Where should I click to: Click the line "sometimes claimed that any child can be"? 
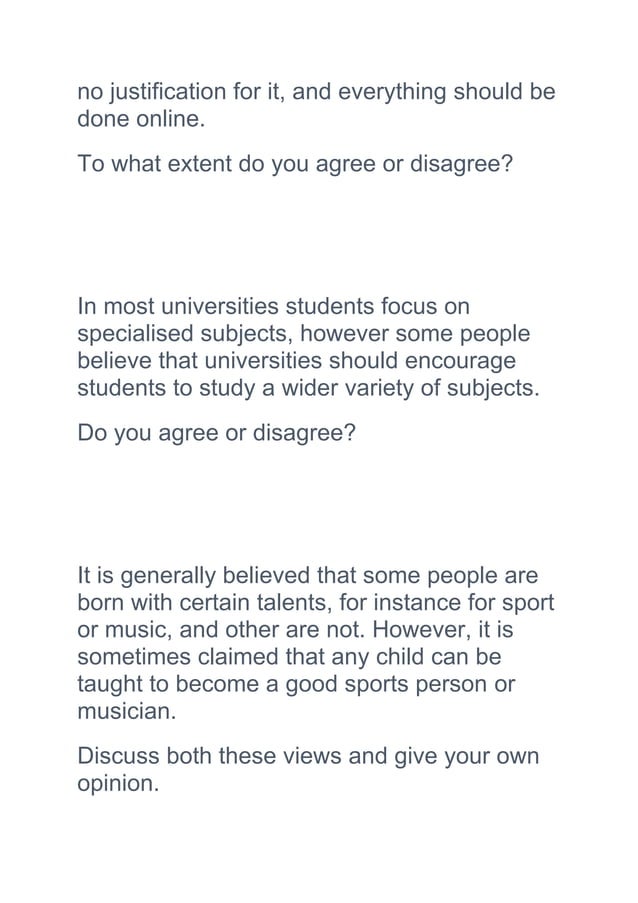(290, 659)
